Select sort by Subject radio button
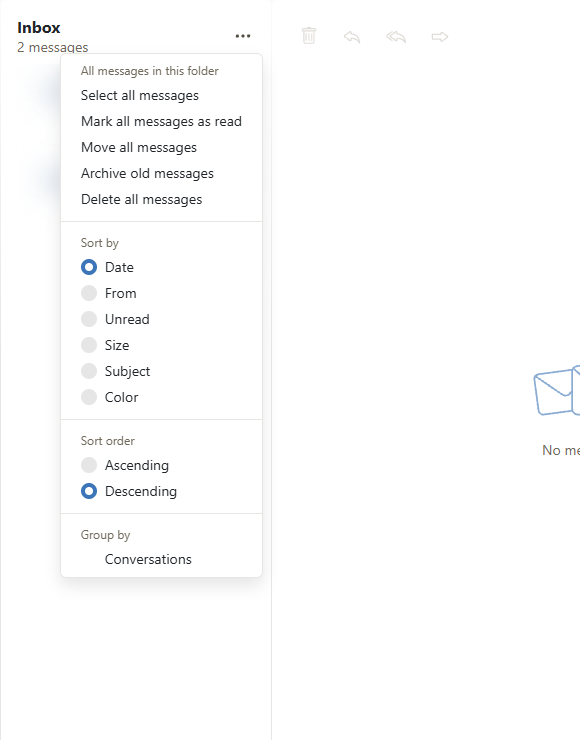The height and width of the screenshot is (740, 580). (89, 371)
